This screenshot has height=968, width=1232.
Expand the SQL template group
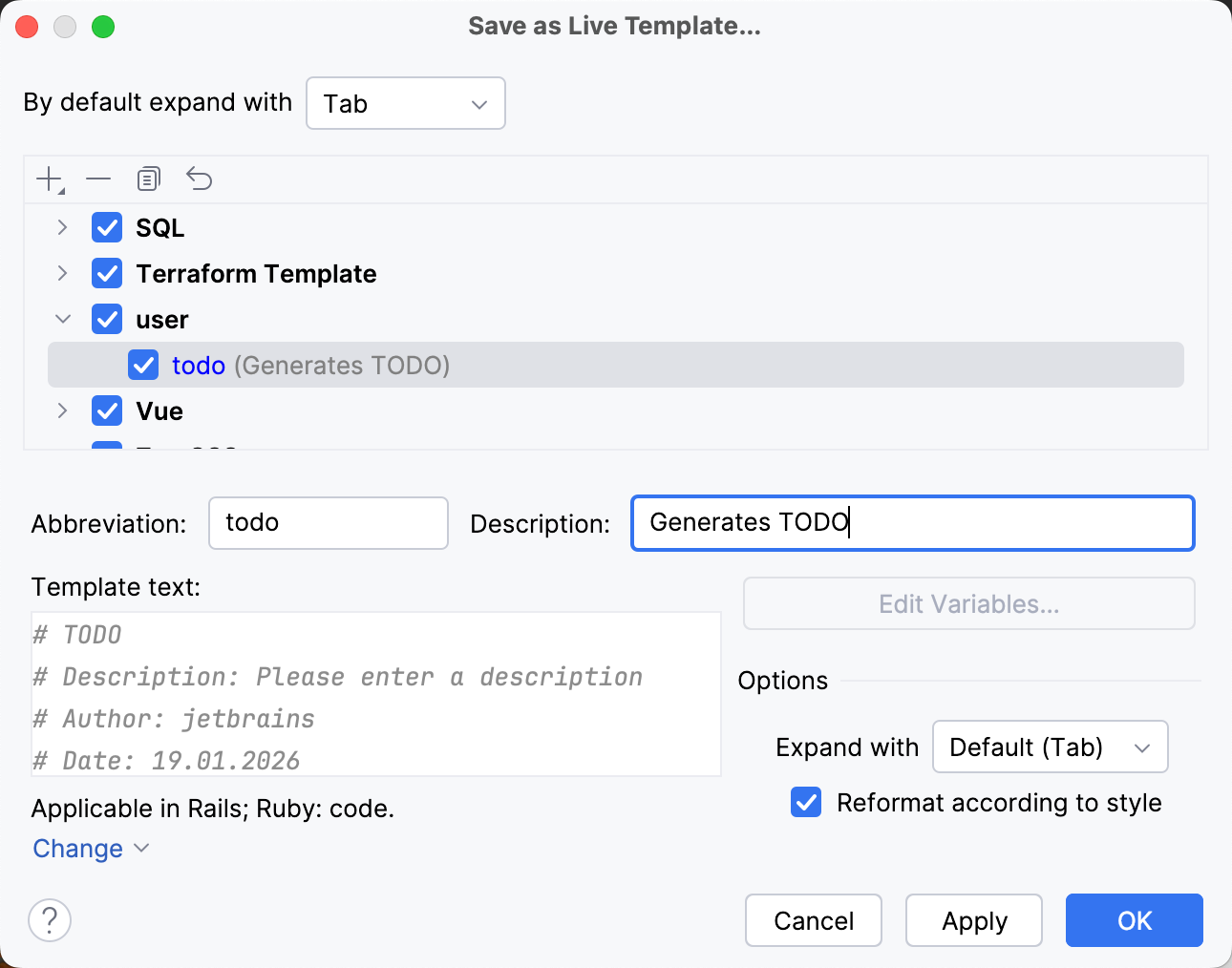click(x=63, y=228)
